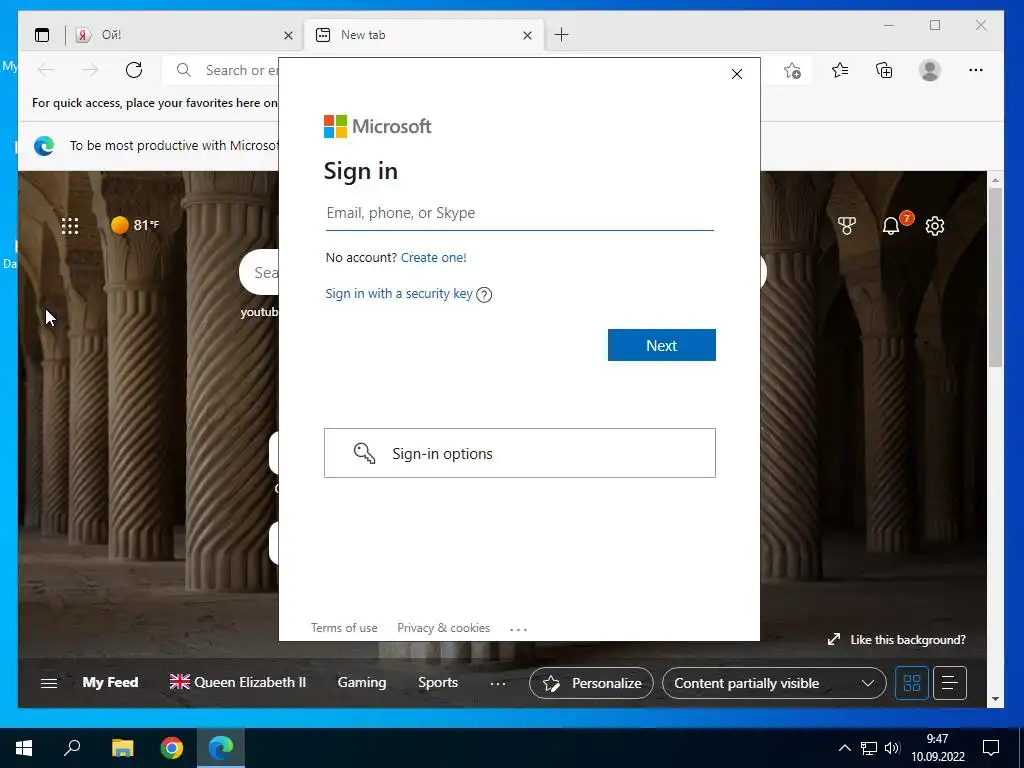The width and height of the screenshot is (1024, 768).
Task: Refresh the page in Edge
Action: pos(134,70)
